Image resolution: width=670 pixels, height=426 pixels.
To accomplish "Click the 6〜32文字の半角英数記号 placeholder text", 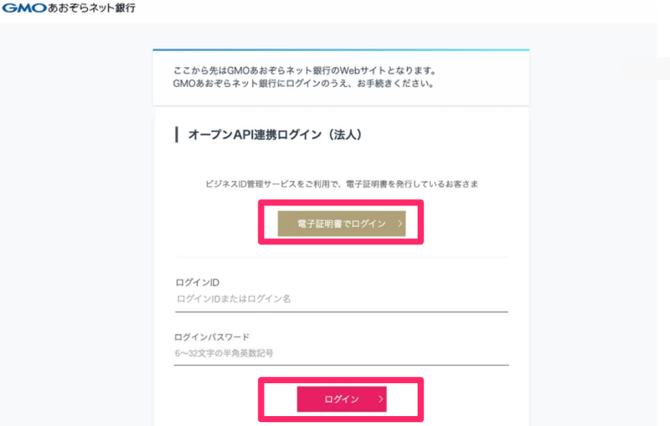I will coord(225,353).
